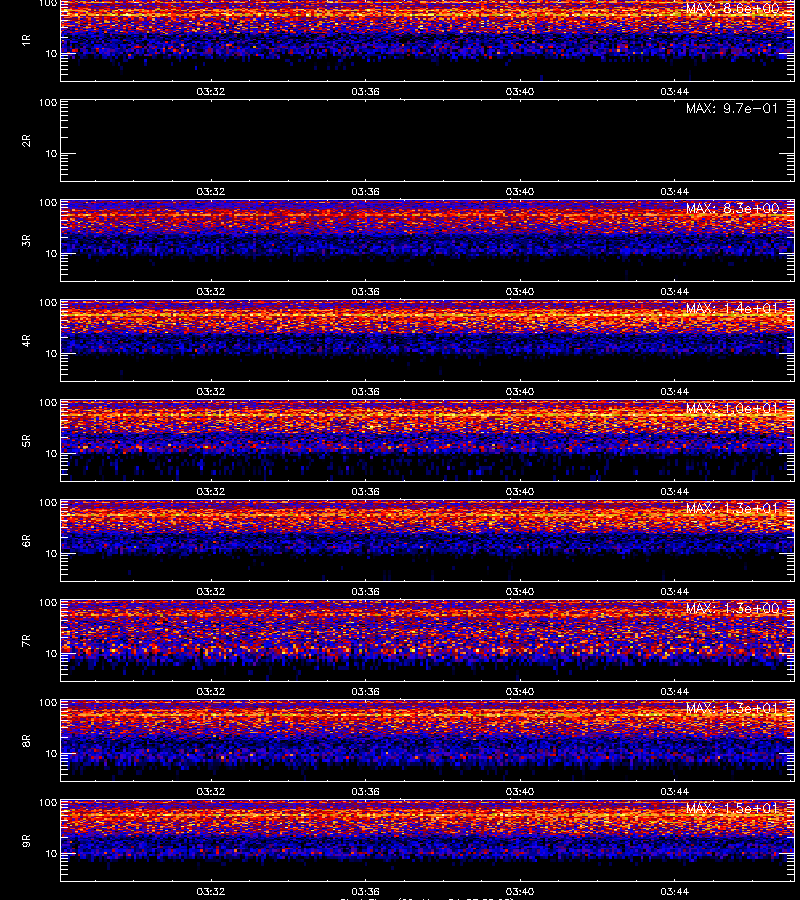Click the 03:44 time label beneath panel 3R

(674, 292)
